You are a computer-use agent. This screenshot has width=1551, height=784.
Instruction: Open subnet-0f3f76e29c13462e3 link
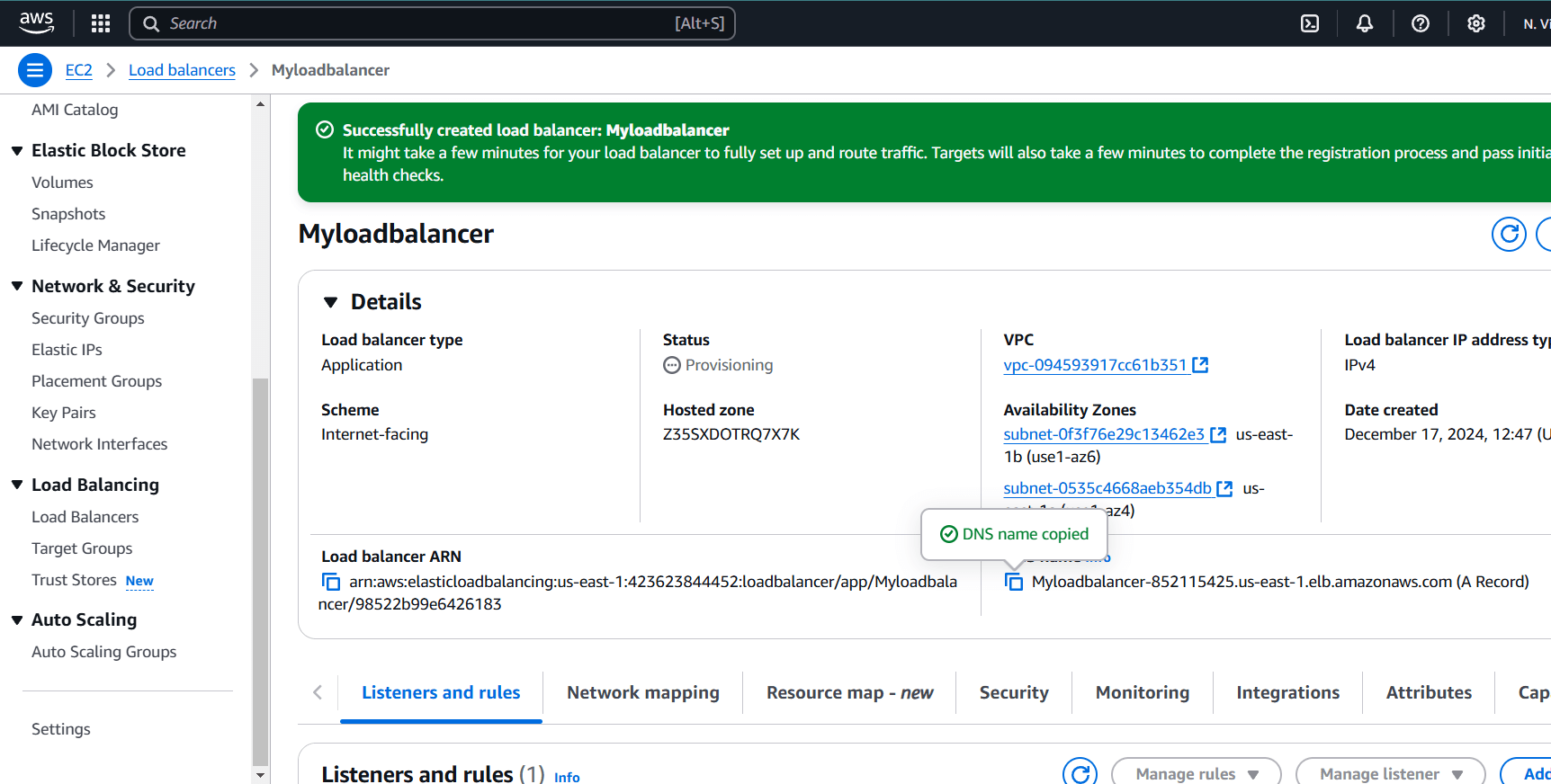1104,434
